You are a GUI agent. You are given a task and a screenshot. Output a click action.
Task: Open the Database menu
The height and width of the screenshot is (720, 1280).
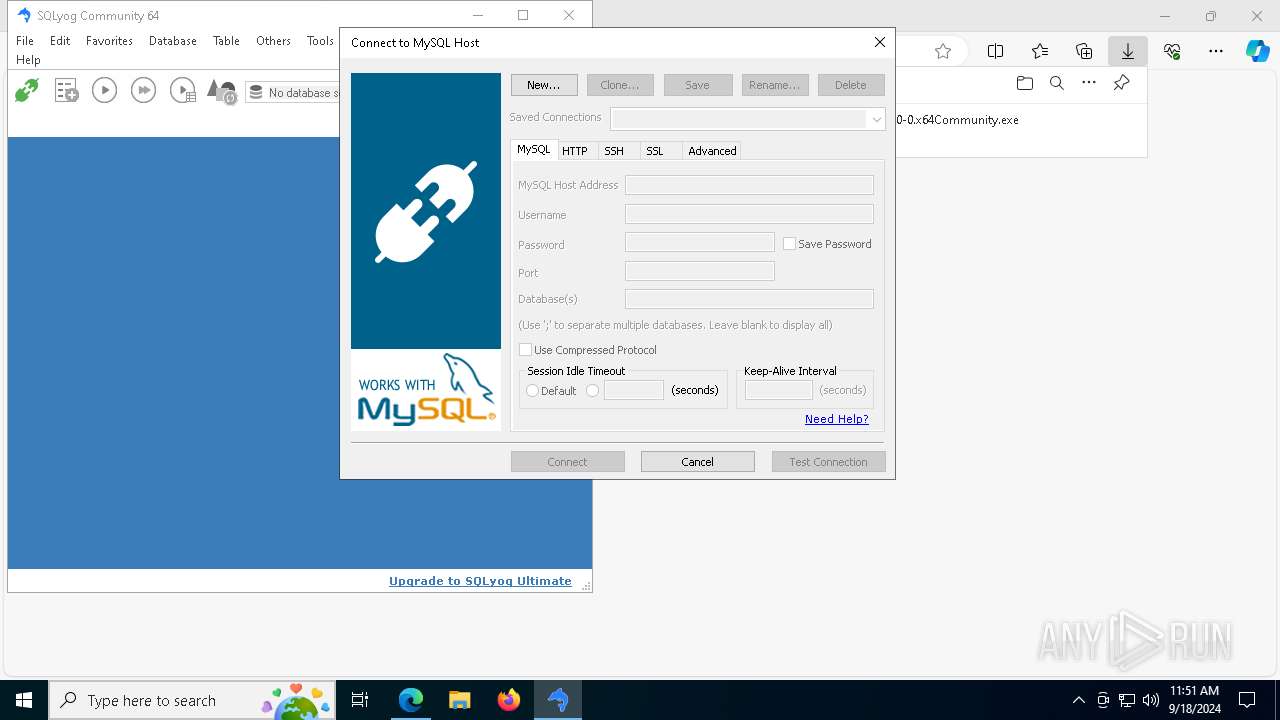pyautogui.click(x=173, y=41)
